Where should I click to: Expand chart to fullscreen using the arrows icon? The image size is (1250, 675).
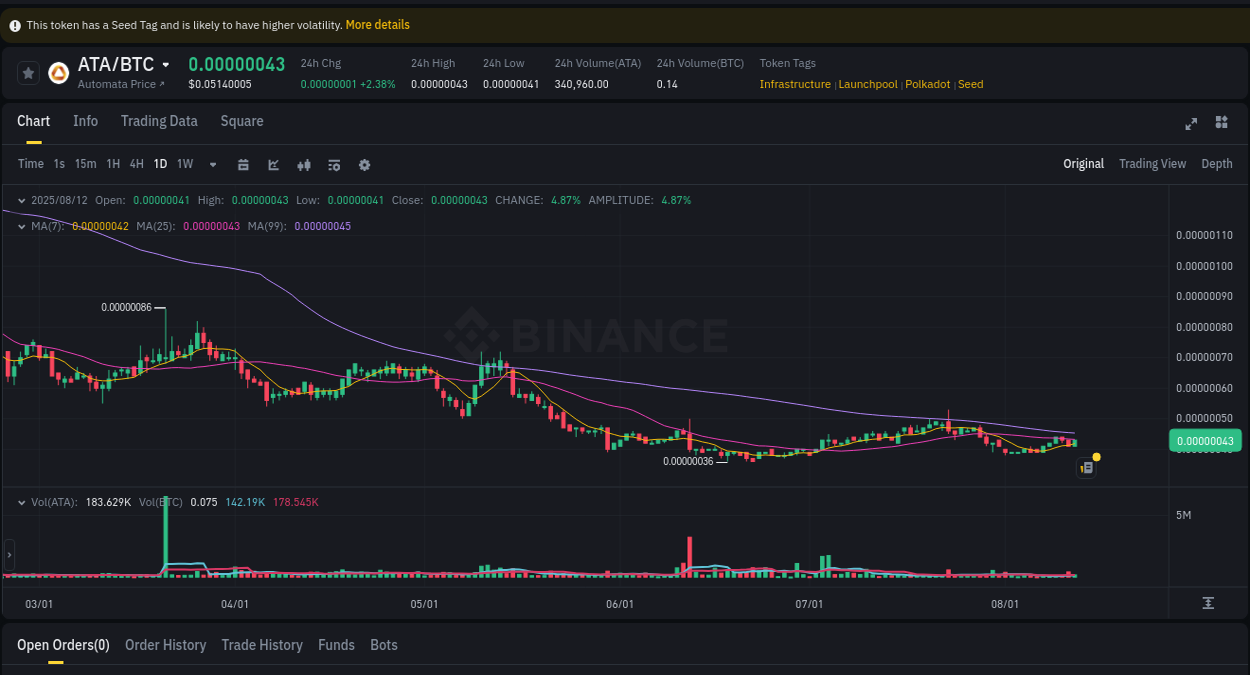click(1191, 123)
